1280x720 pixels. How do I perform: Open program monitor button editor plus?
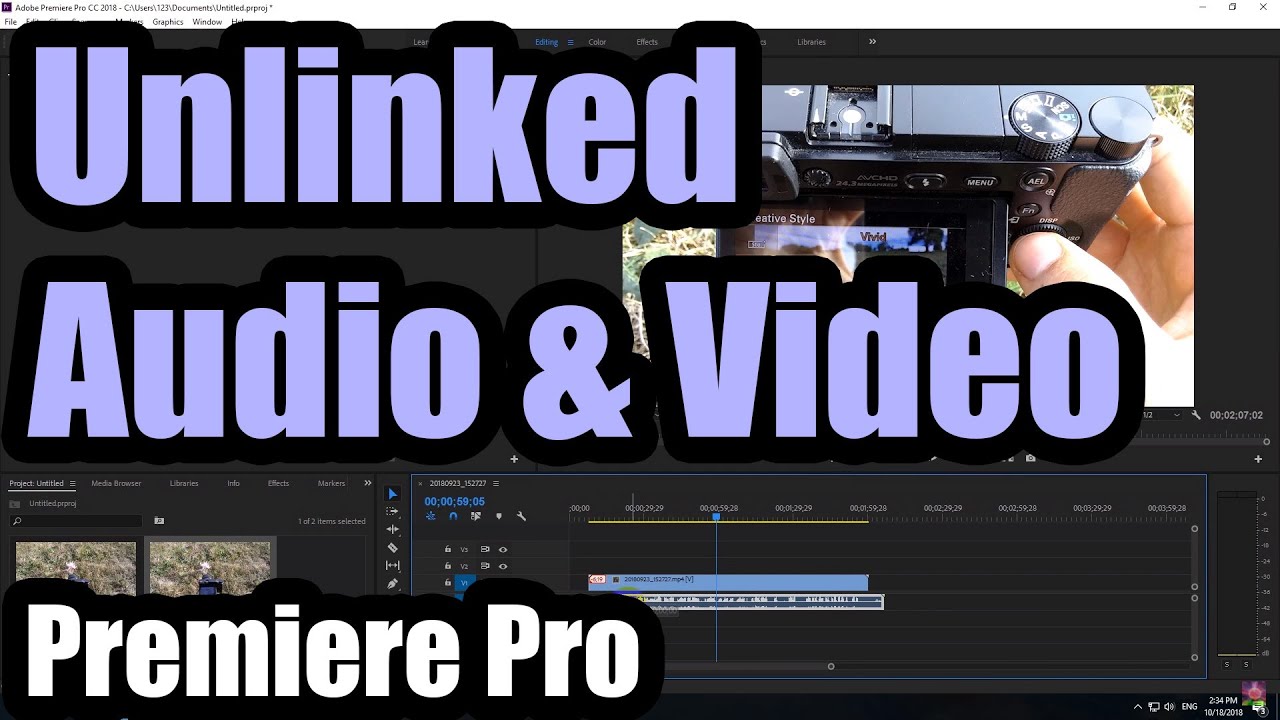(x=1258, y=459)
